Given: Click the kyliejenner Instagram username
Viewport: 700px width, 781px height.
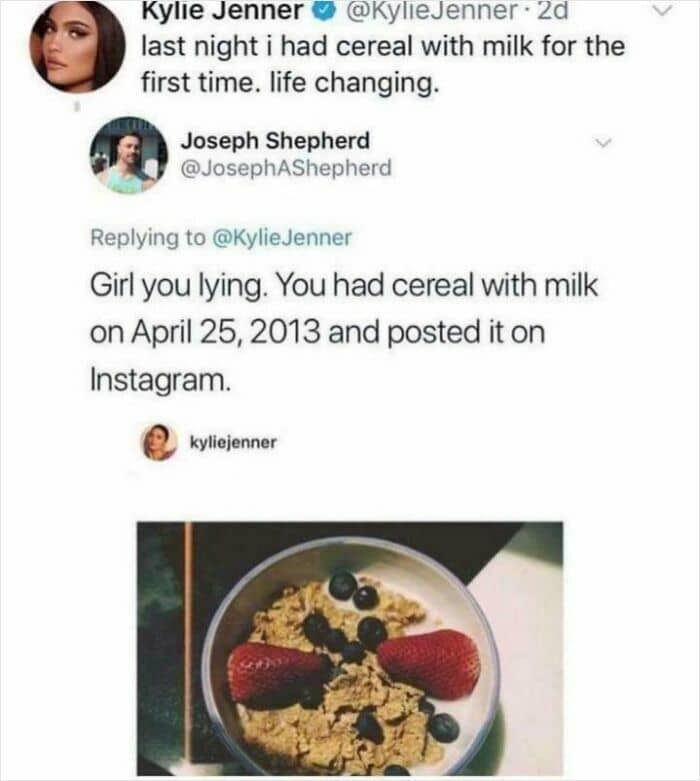Looking at the screenshot, I should click(234, 441).
